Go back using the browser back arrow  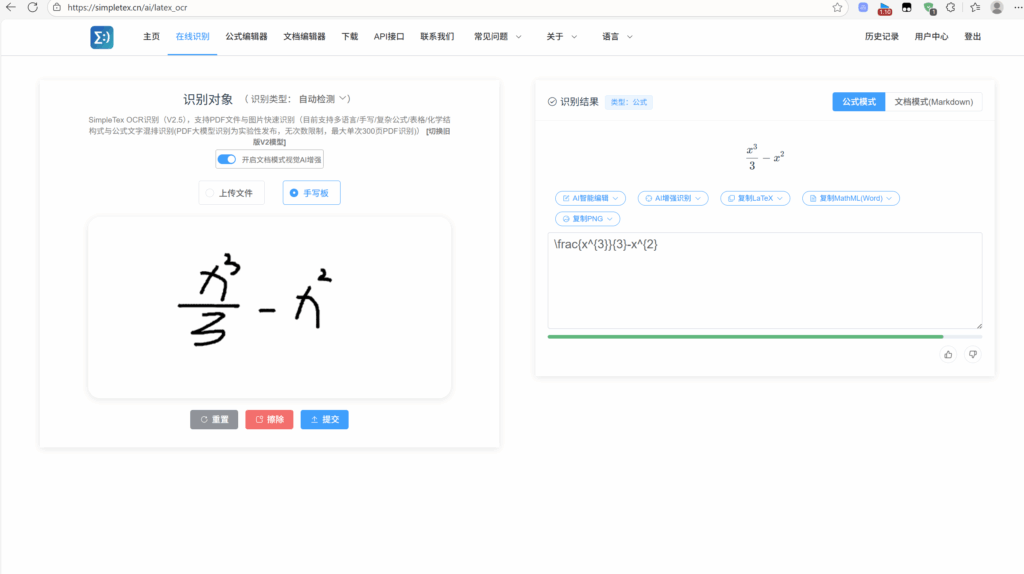pos(10,7)
